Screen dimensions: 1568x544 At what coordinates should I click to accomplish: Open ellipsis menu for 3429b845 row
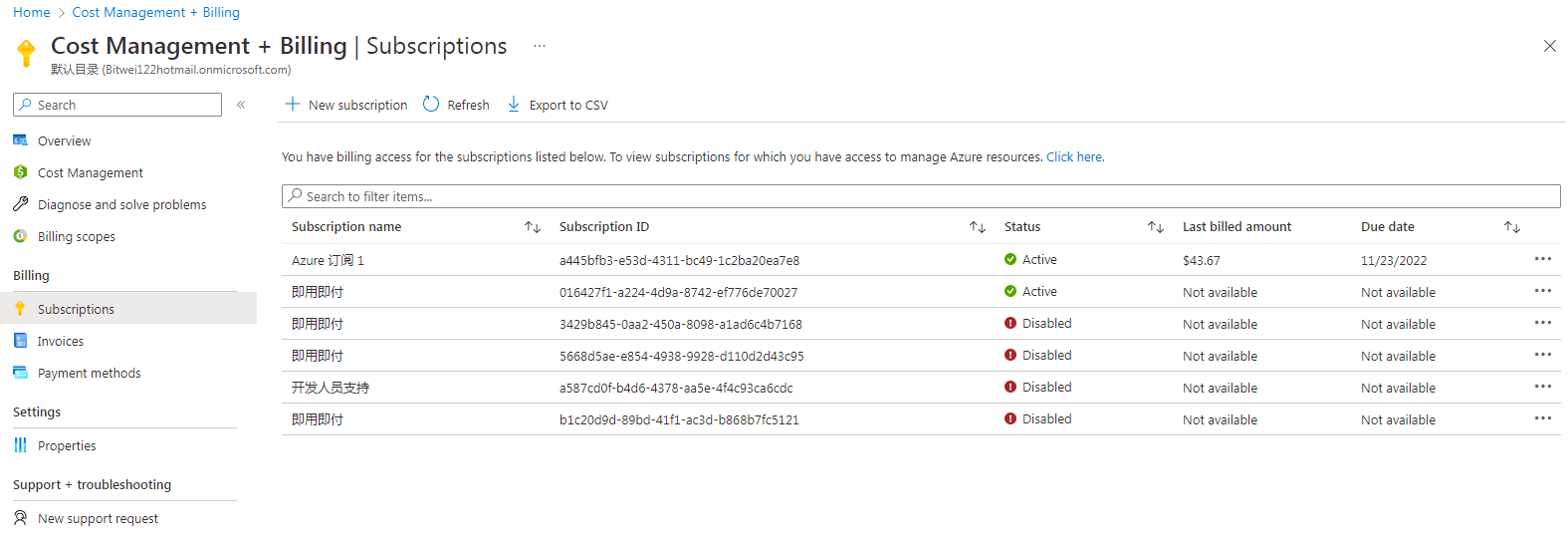(1542, 323)
